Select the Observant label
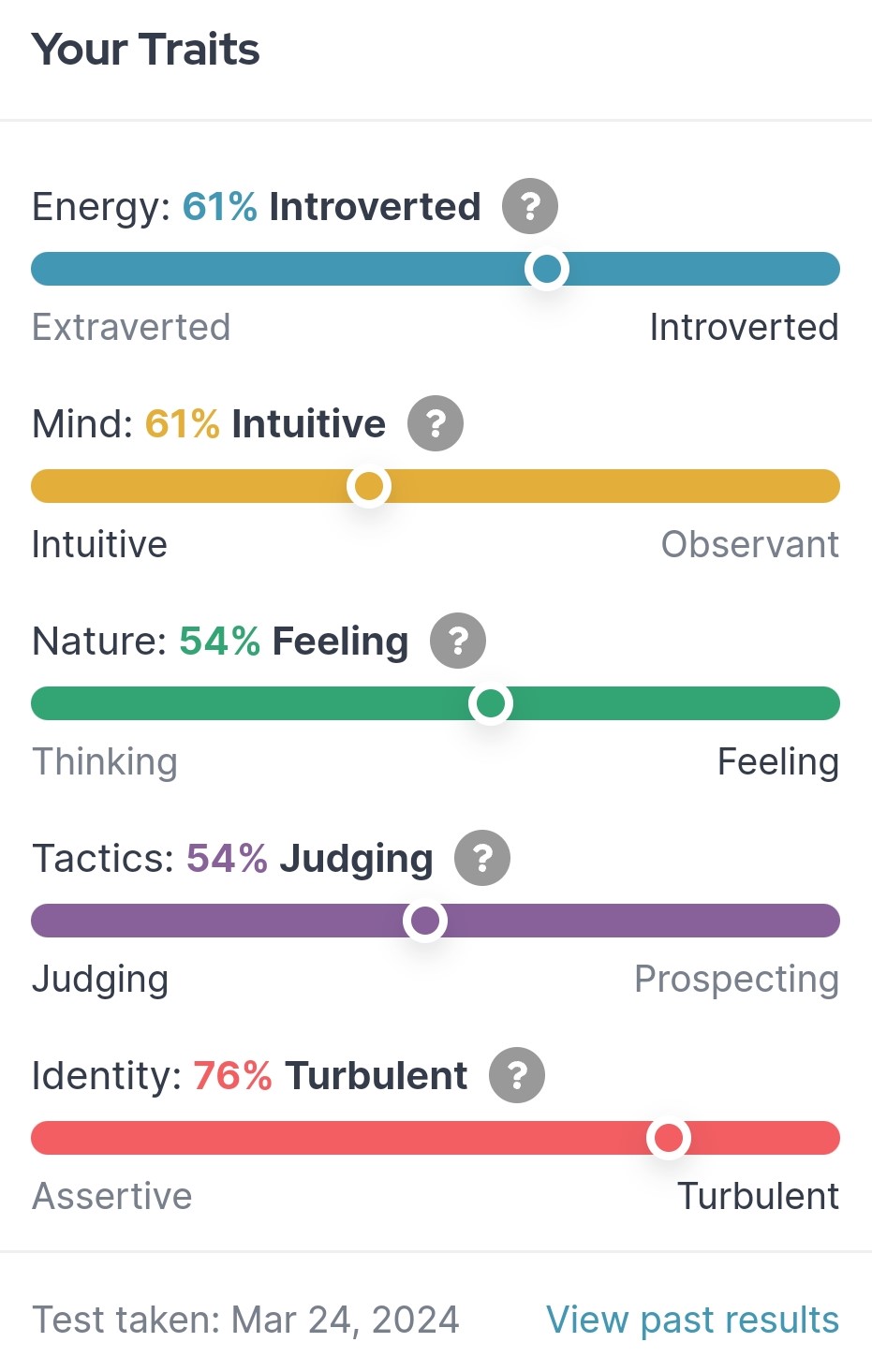This screenshot has height=1372, width=872. (752, 544)
